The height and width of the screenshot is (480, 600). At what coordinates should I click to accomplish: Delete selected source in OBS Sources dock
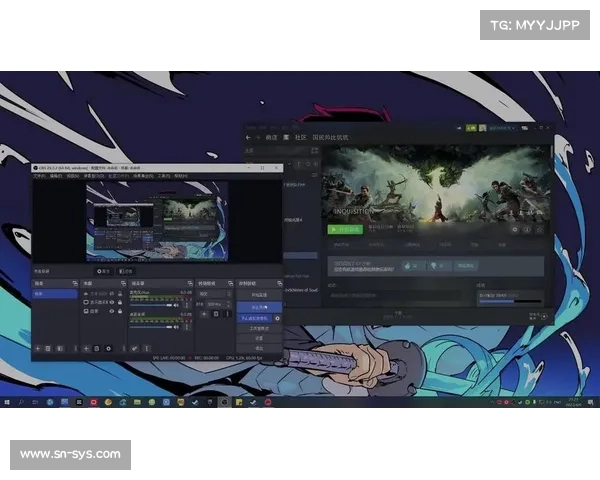click(97, 348)
